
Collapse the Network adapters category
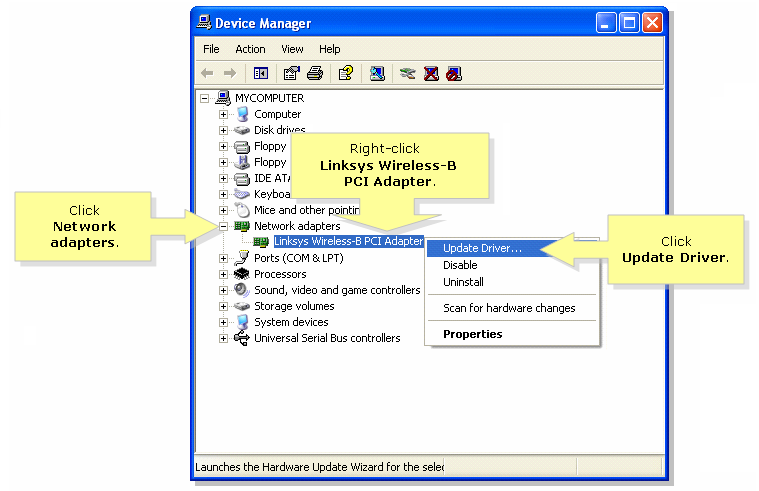[223, 226]
